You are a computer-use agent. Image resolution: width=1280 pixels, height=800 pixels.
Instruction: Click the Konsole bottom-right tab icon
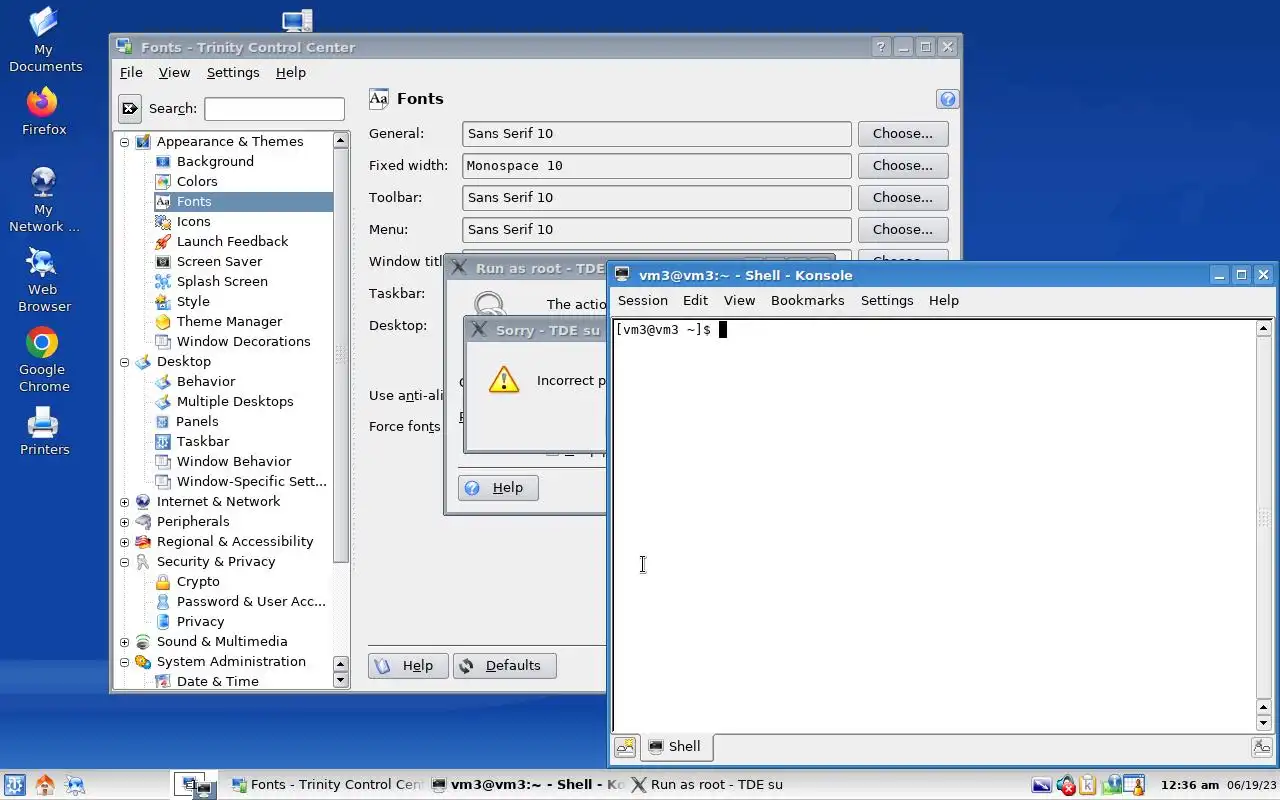coord(1261,746)
